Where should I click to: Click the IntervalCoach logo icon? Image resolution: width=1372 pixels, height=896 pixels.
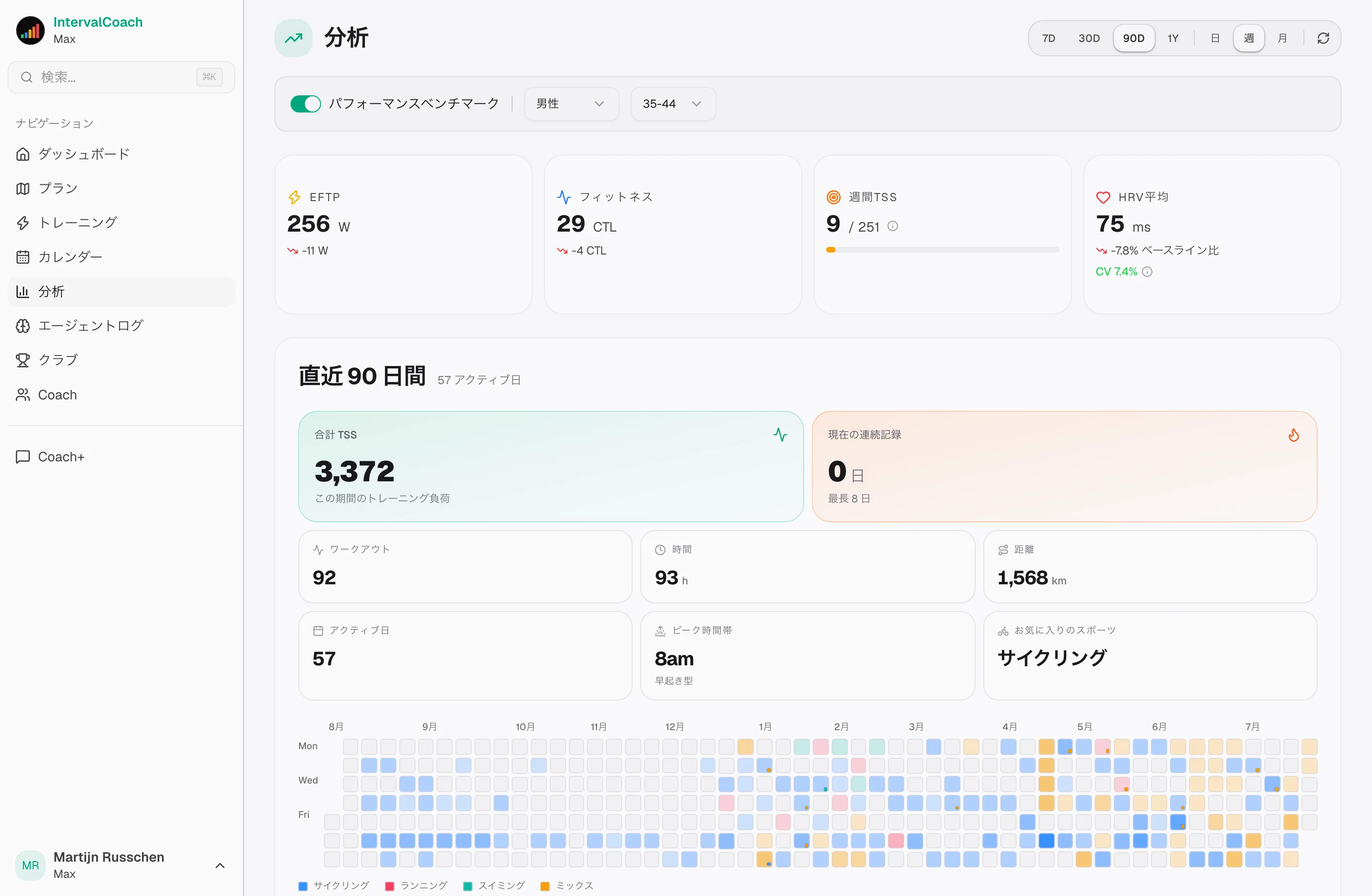click(30, 30)
